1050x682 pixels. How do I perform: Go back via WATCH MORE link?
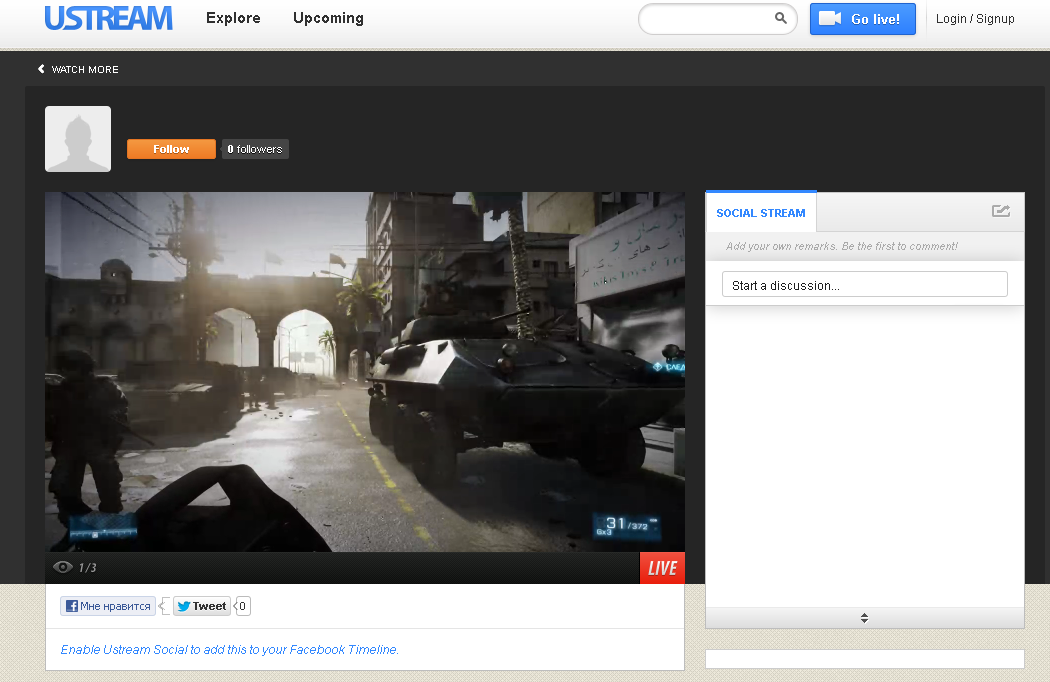[x=78, y=69]
